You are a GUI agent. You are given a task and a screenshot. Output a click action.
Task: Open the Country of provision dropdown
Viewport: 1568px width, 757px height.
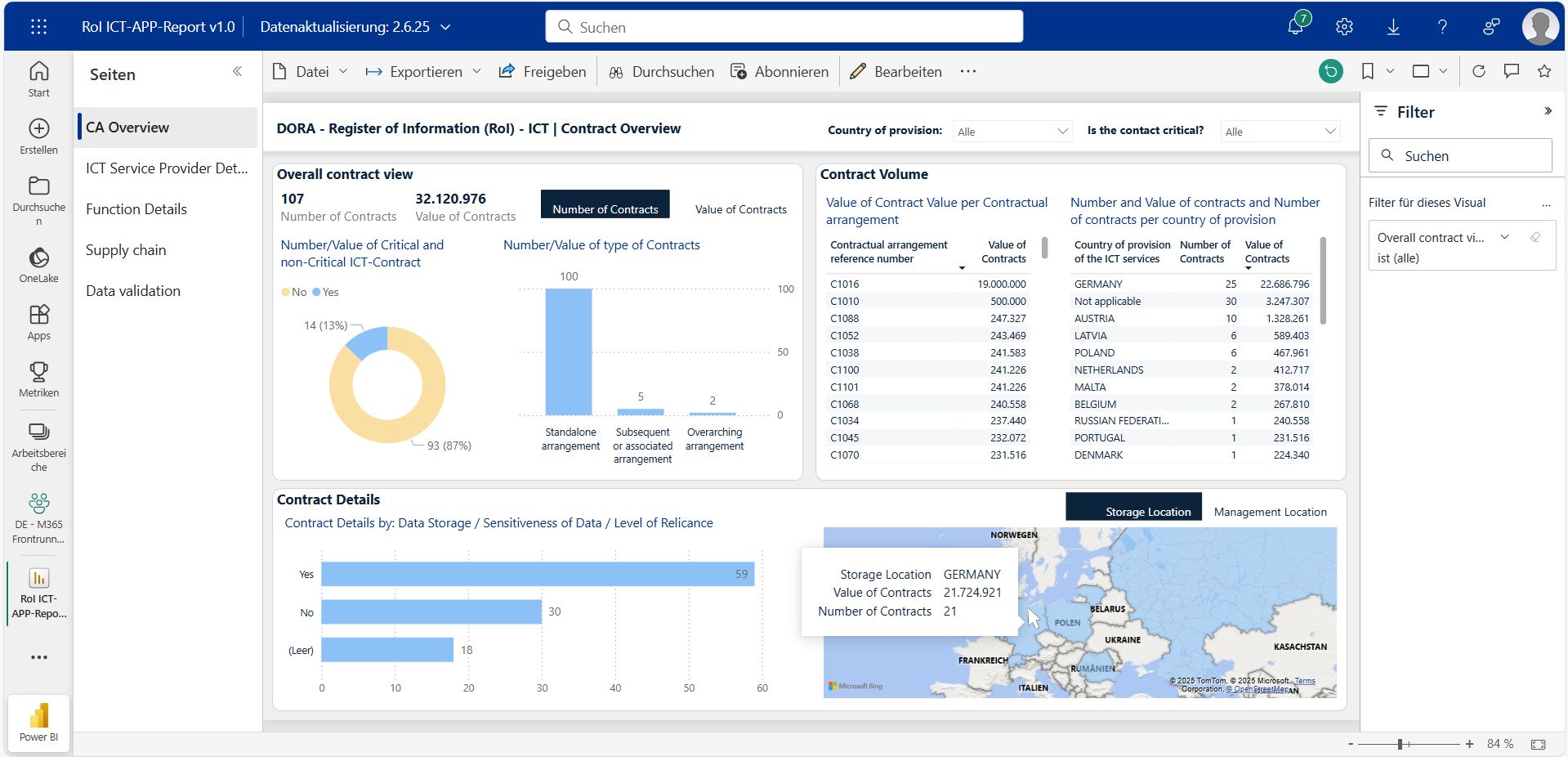click(x=1012, y=132)
